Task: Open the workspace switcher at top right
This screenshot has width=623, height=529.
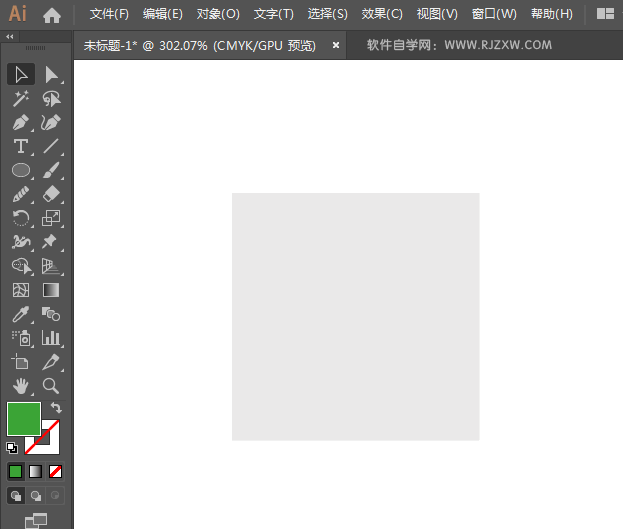Action: [605, 14]
